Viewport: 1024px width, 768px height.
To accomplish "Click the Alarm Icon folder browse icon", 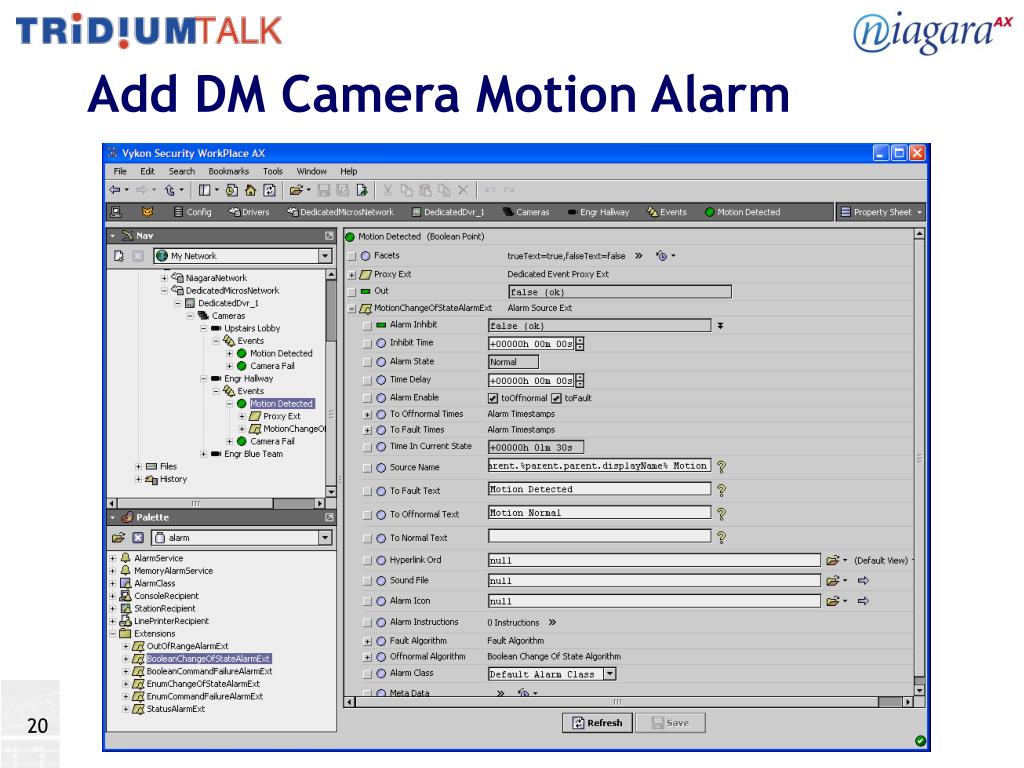I will coord(833,601).
